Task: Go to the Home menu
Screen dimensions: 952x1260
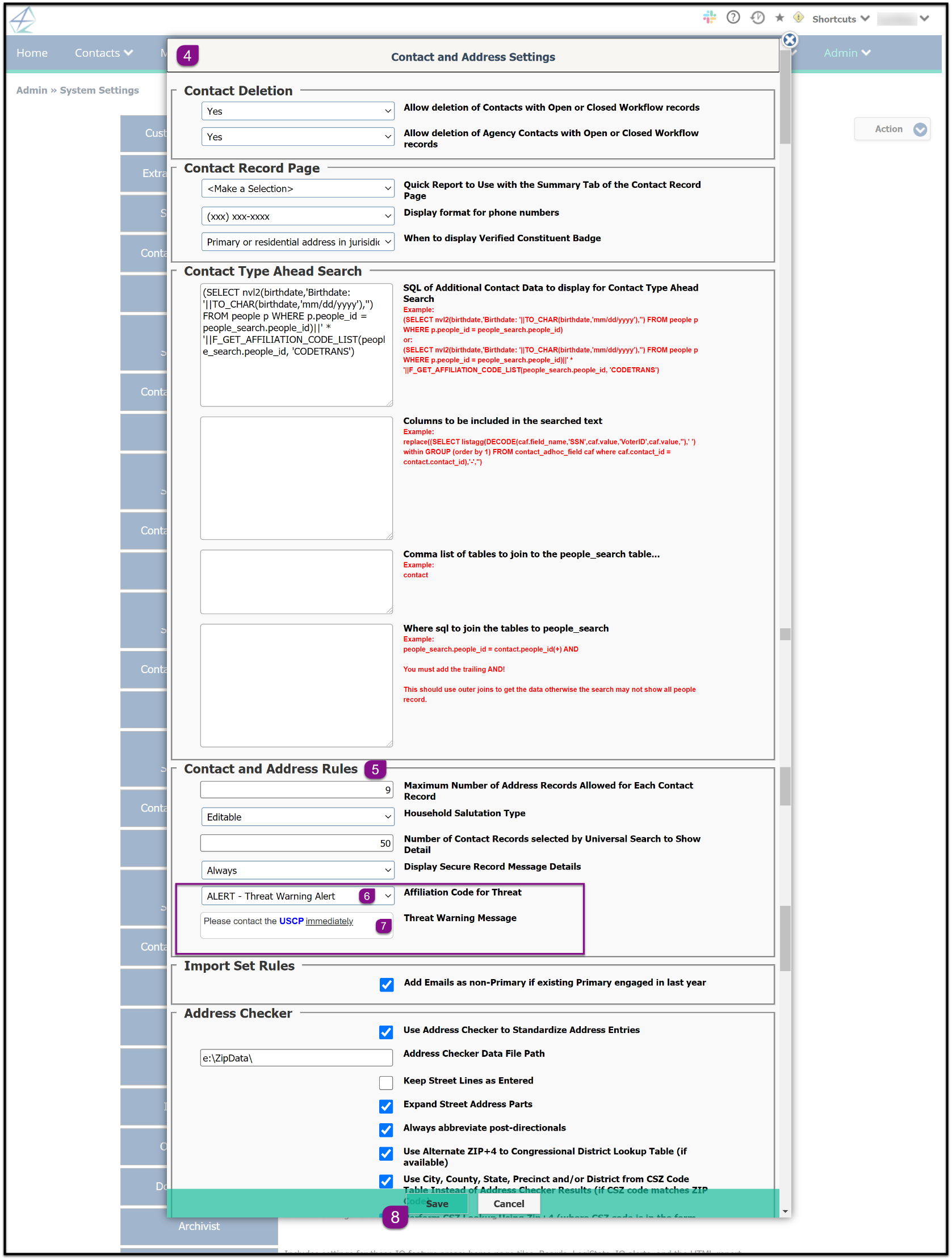Action: point(32,53)
